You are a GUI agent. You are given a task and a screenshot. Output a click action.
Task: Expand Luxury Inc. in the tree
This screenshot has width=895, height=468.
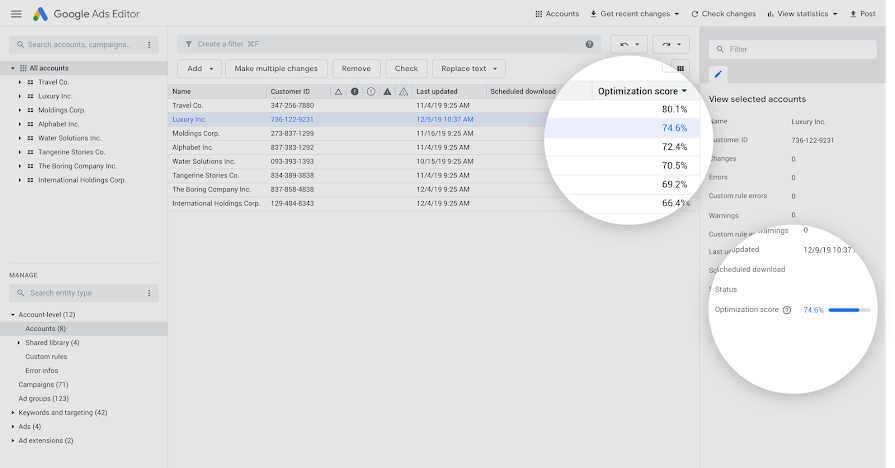19,96
